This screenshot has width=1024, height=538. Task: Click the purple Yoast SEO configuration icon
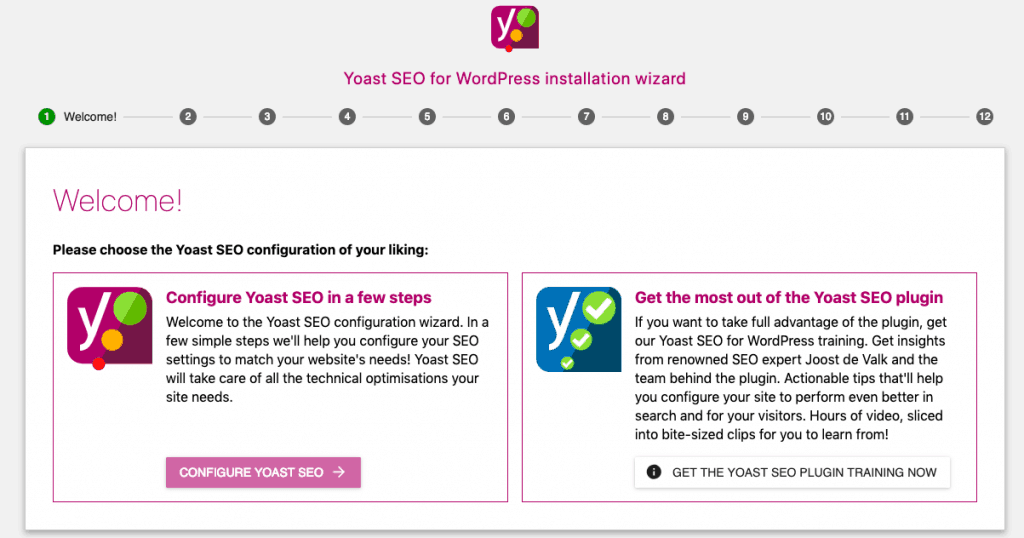tap(110, 328)
